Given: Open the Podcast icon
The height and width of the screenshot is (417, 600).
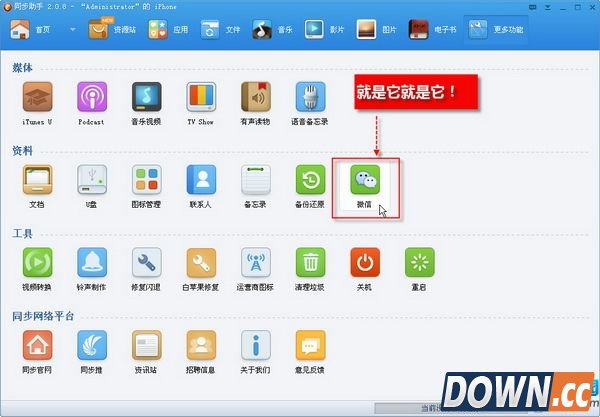Looking at the screenshot, I should (92, 97).
